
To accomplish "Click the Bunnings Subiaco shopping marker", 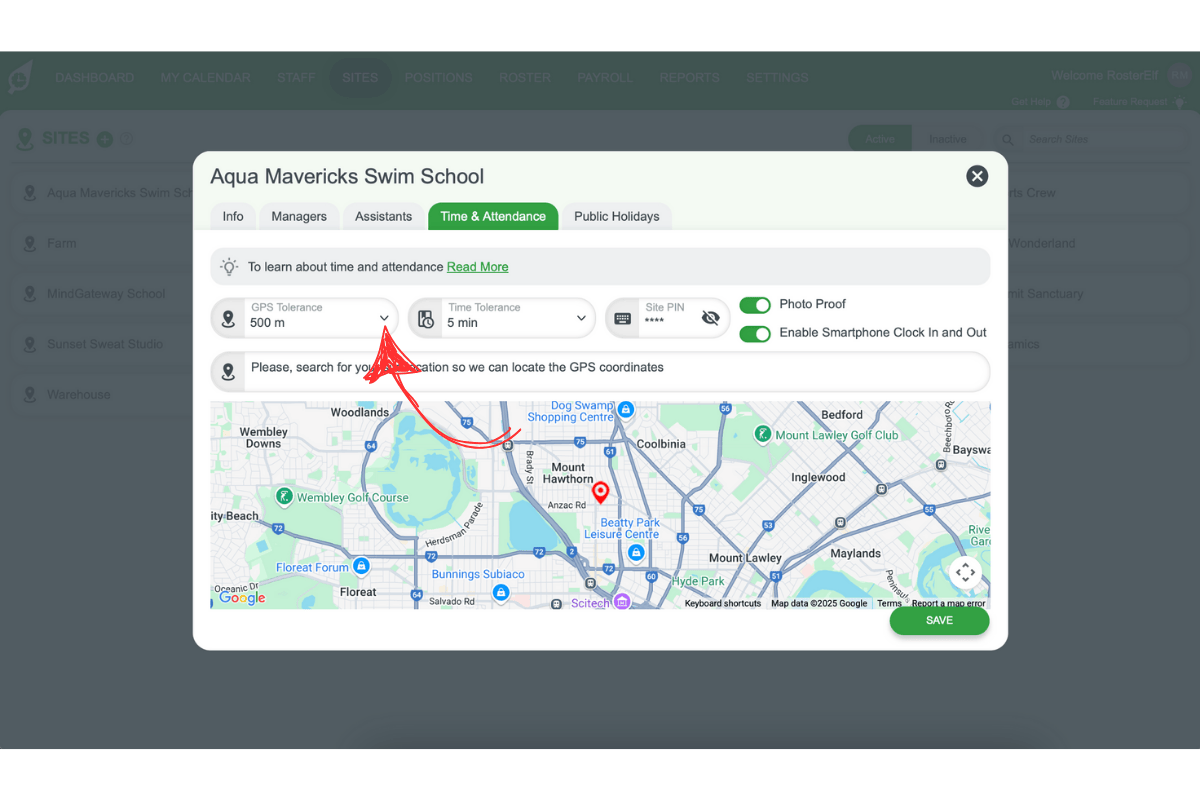I will pos(502,592).
